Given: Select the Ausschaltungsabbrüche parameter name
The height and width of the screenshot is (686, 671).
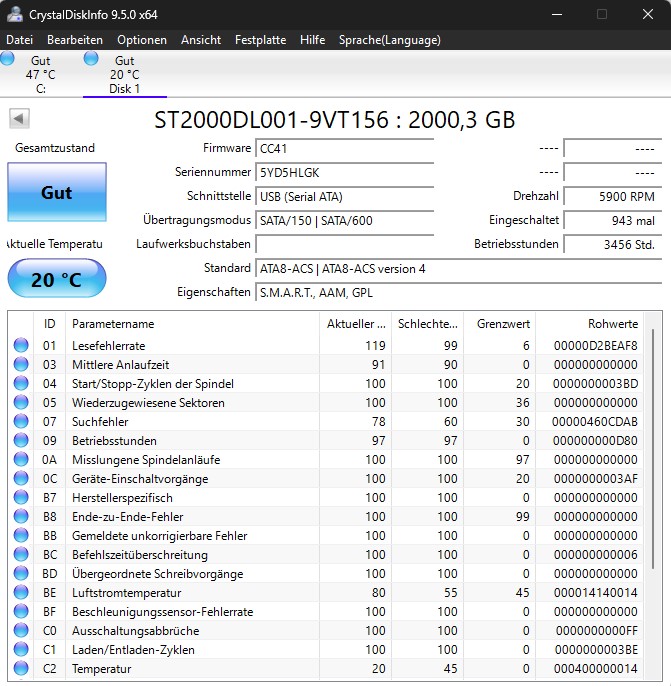Looking at the screenshot, I should 136,630.
